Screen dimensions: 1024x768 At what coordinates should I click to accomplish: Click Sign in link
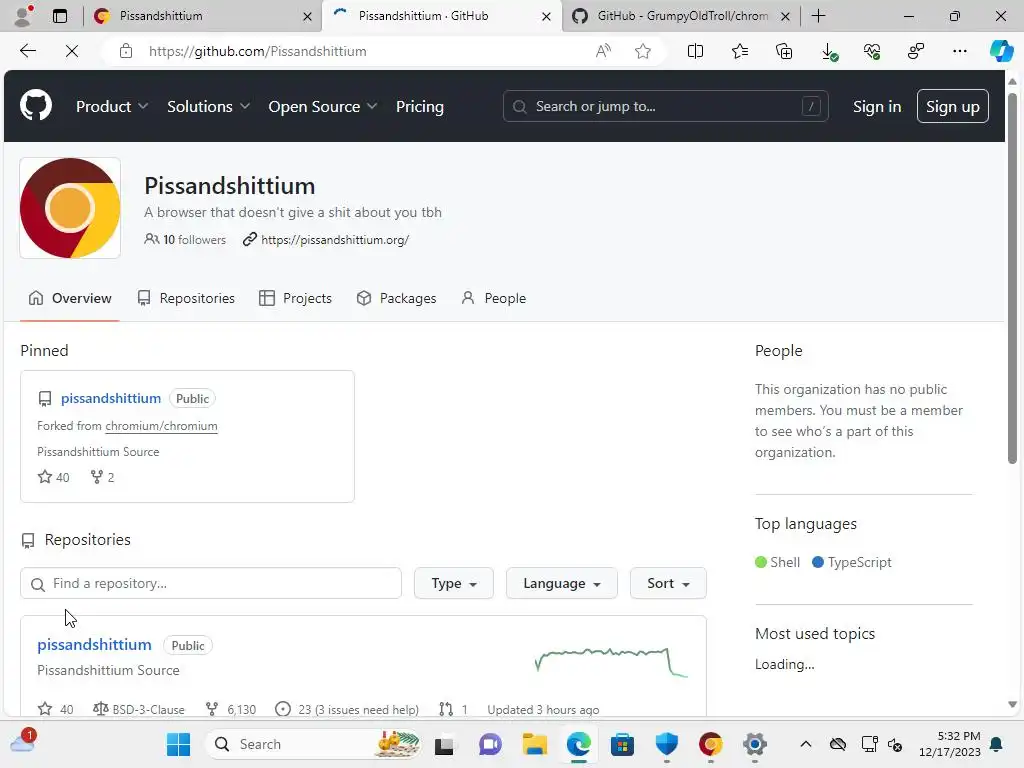pyautogui.click(x=877, y=106)
